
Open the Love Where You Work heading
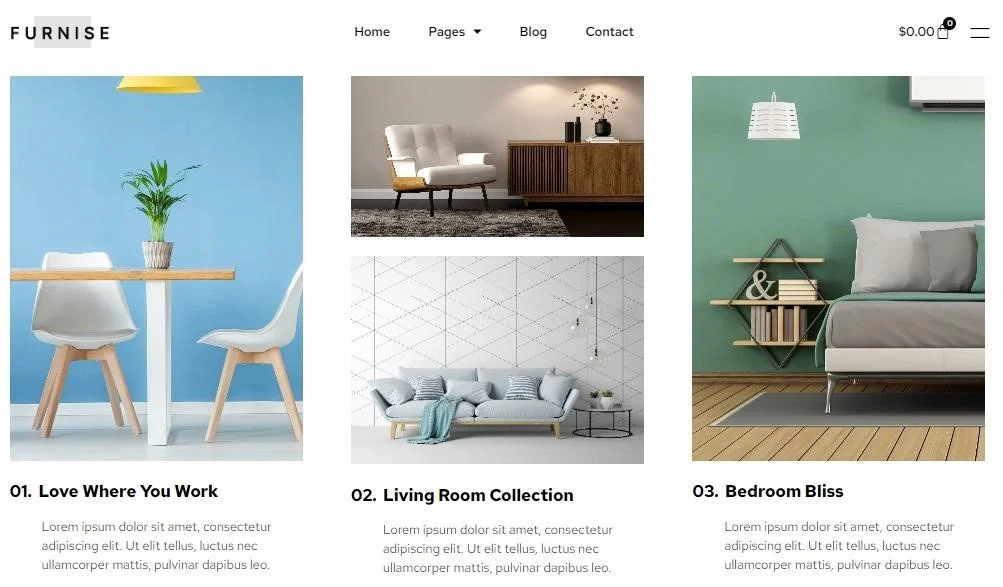(128, 491)
